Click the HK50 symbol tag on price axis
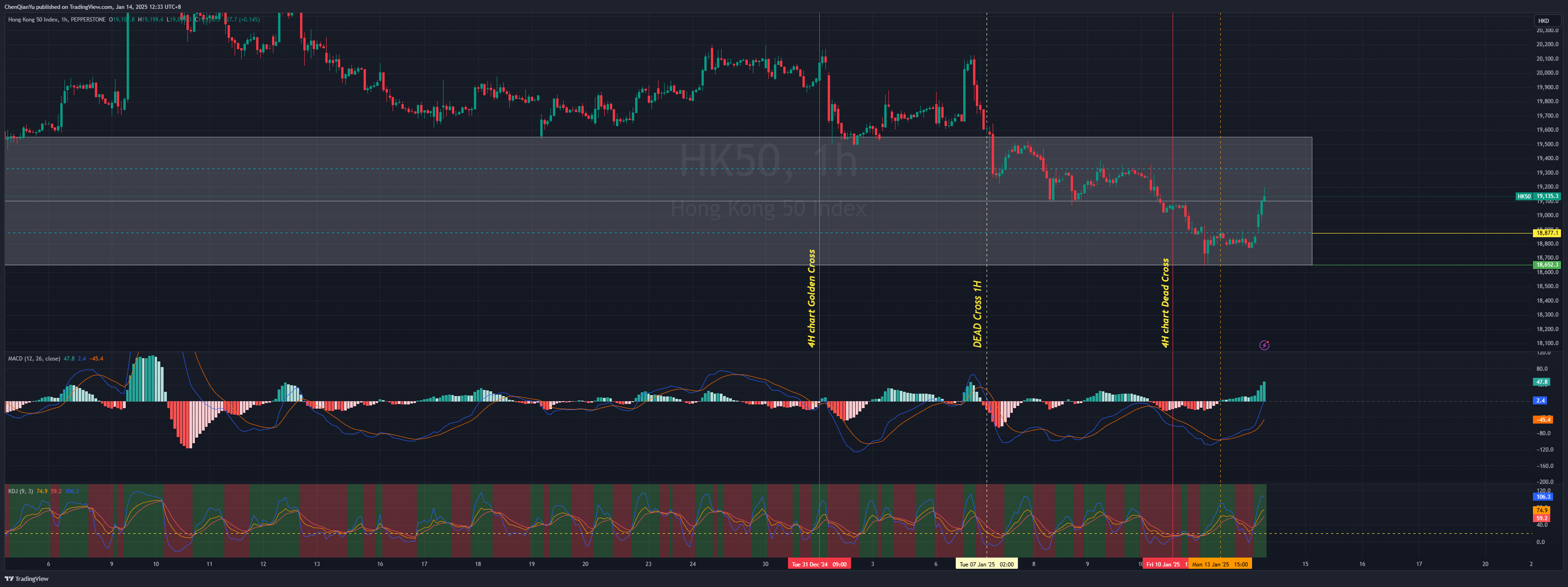 tap(1524, 197)
